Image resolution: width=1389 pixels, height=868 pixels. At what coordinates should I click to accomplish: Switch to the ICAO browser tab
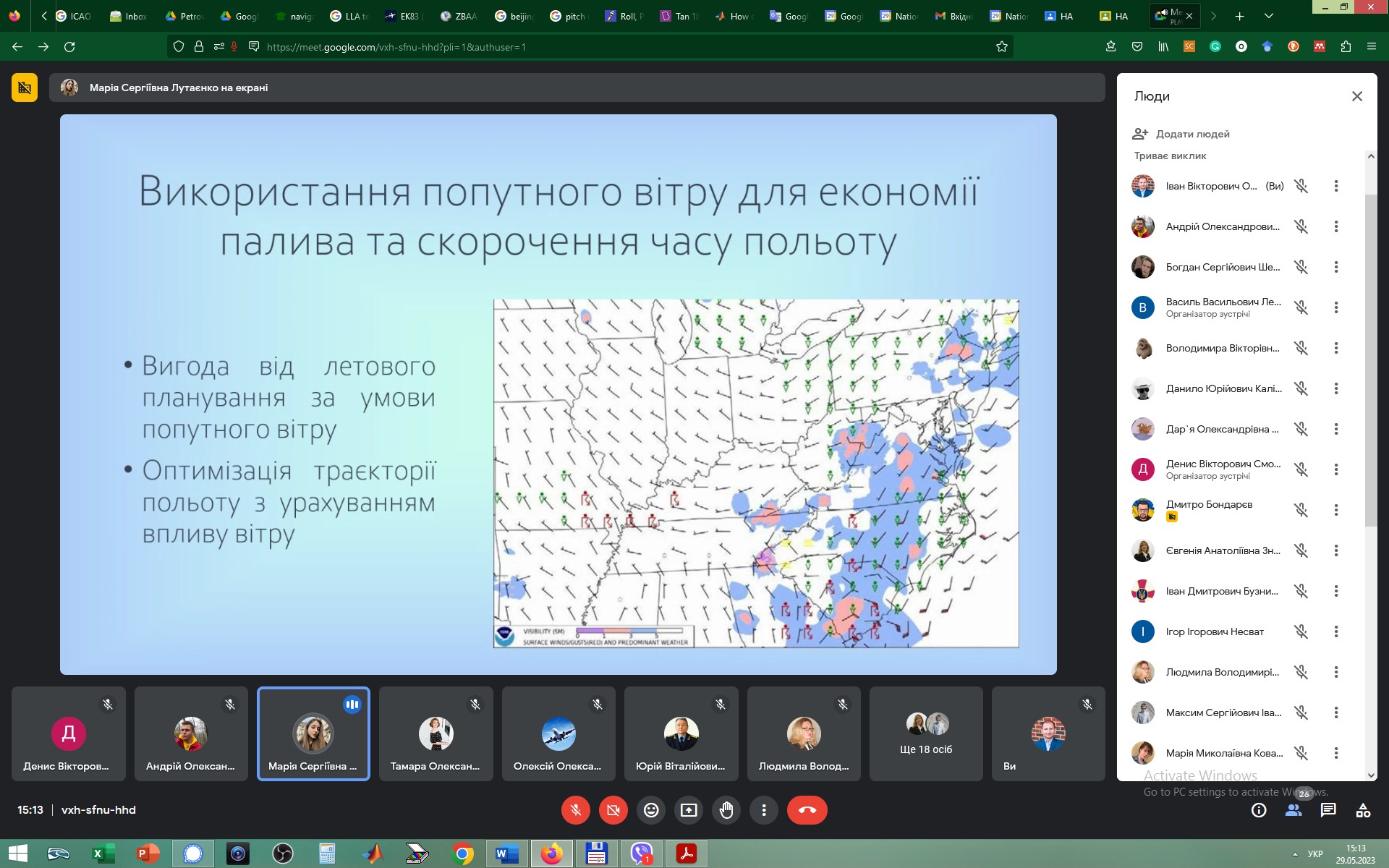click(x=75, y=16)
